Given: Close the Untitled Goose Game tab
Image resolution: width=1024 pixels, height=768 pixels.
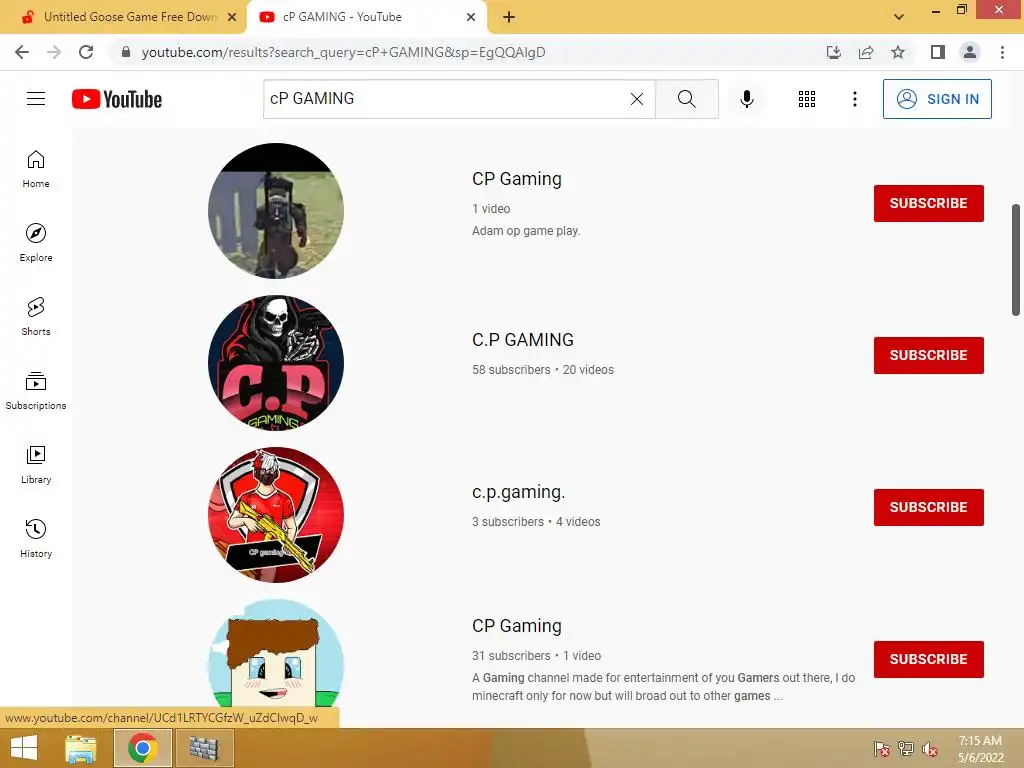Looking at the screenshot, I should [232, 17].
